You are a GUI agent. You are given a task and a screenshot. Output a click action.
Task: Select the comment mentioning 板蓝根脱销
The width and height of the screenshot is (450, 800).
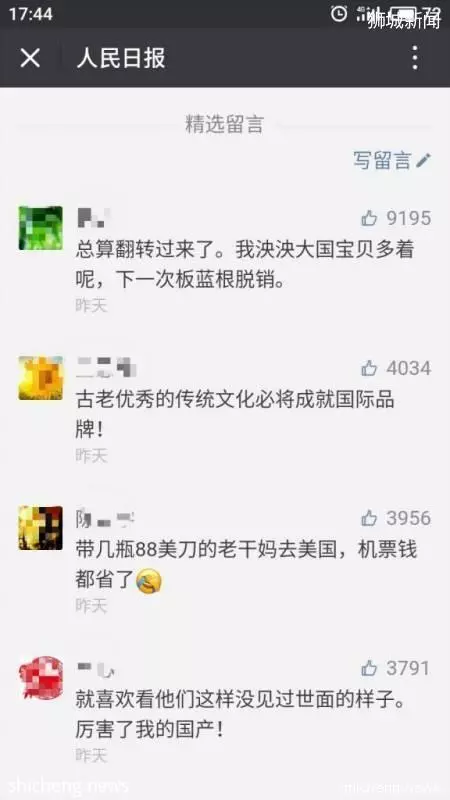tap(245, 265)
